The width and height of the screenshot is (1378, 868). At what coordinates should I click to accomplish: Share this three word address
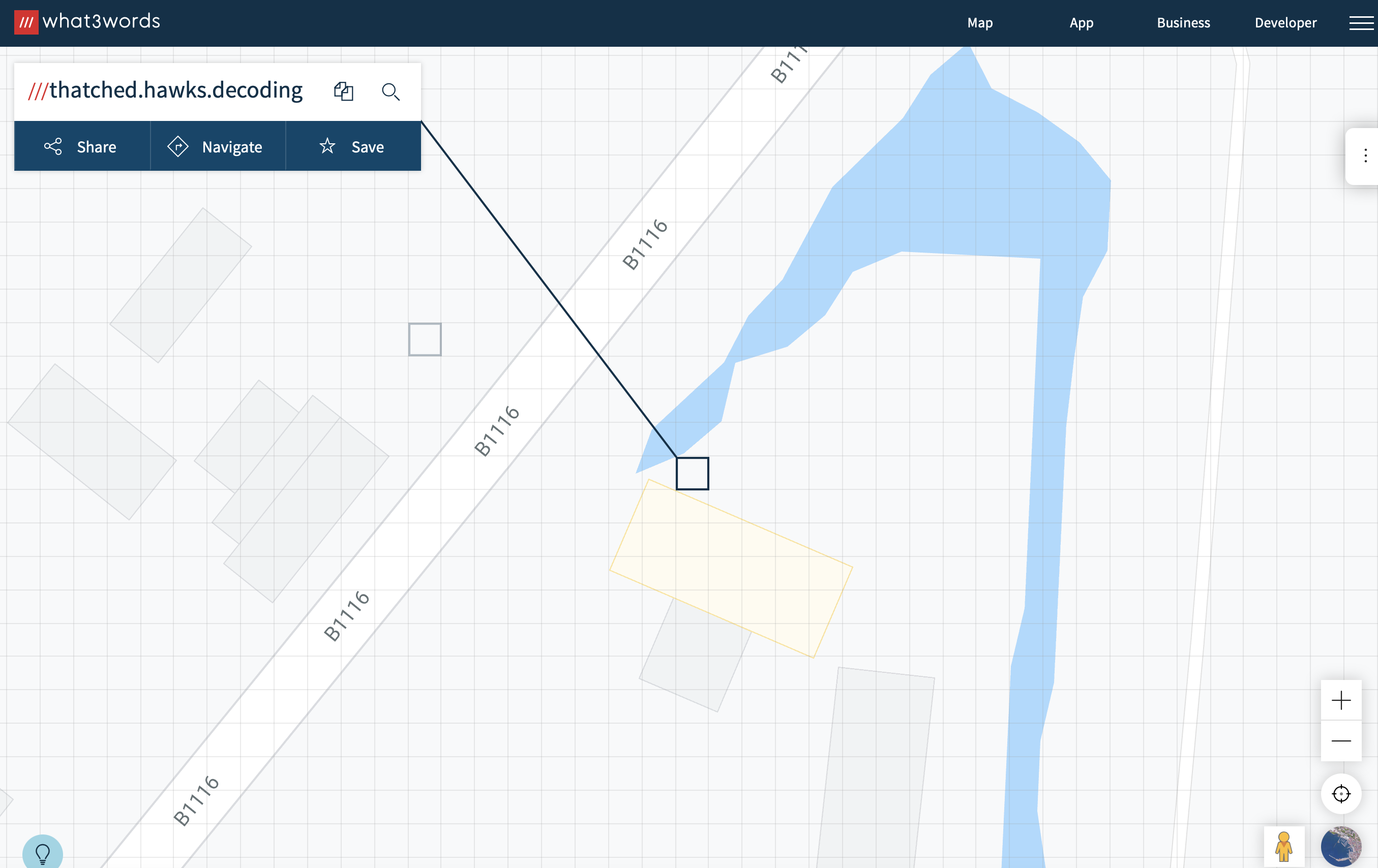(x=82, y=147)
